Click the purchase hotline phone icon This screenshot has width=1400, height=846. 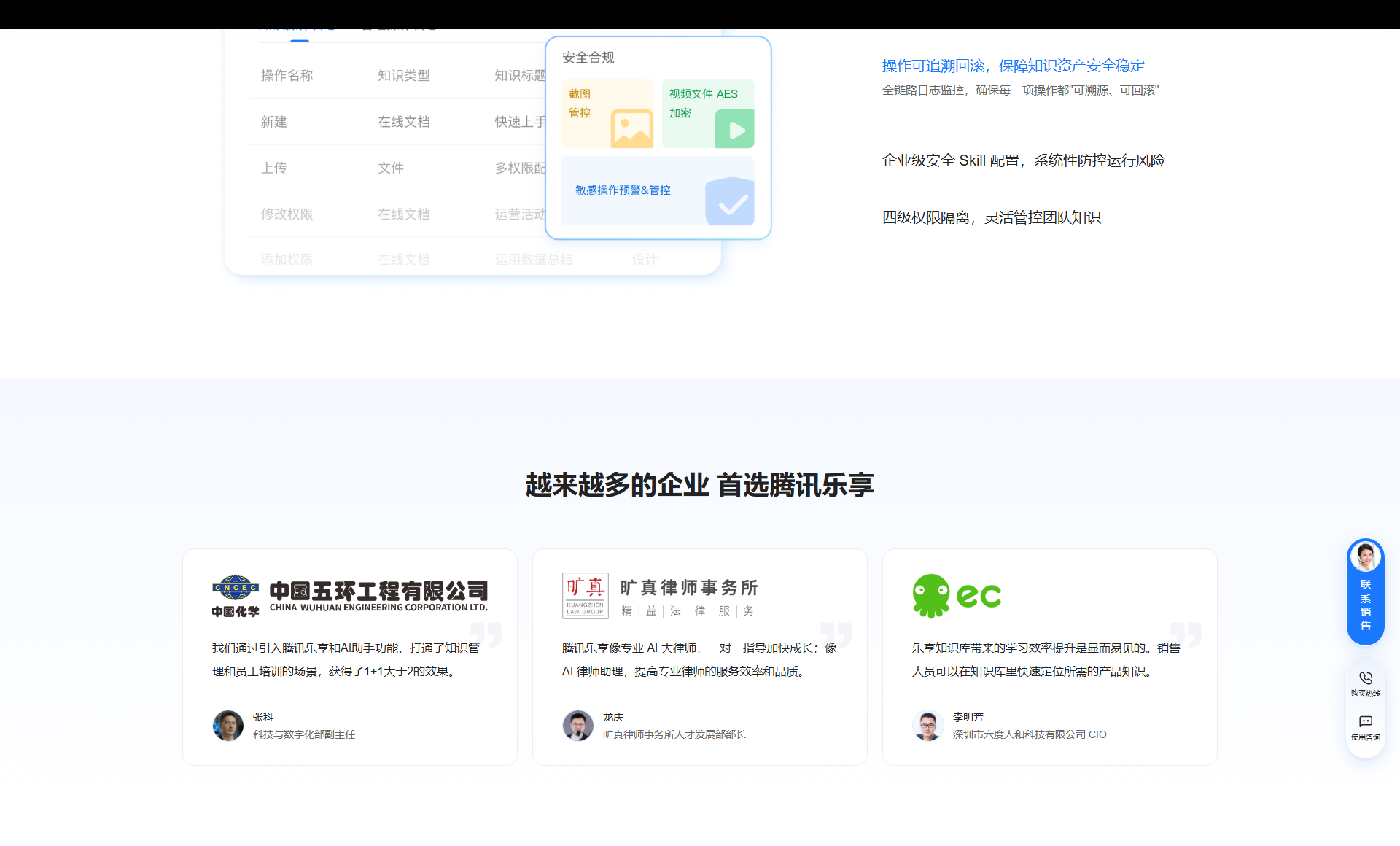point(1366,678)
